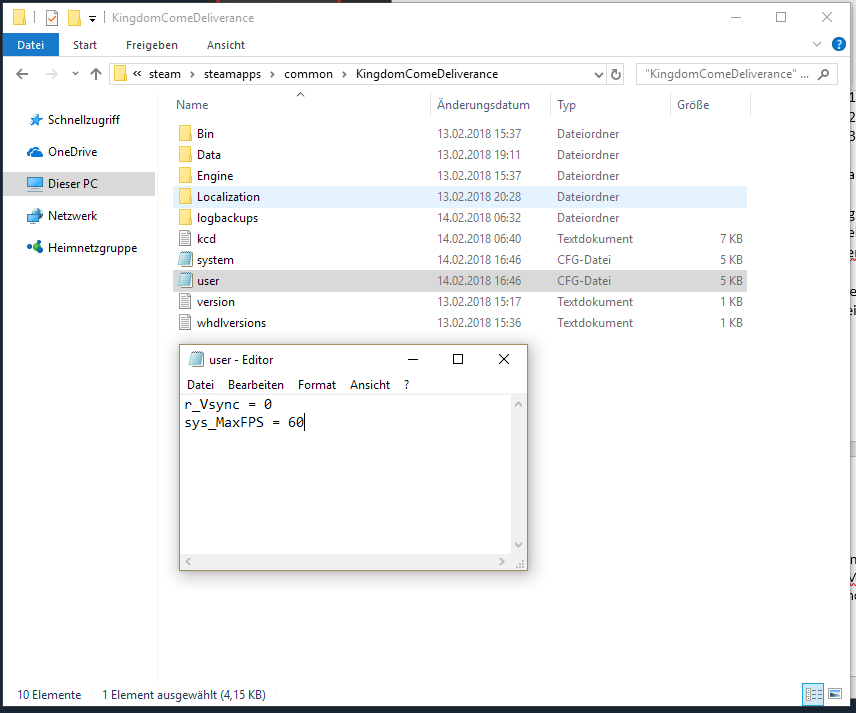Expand chevron after steam in path
This screenshot has height=713, width=856.
coord(192,74)
